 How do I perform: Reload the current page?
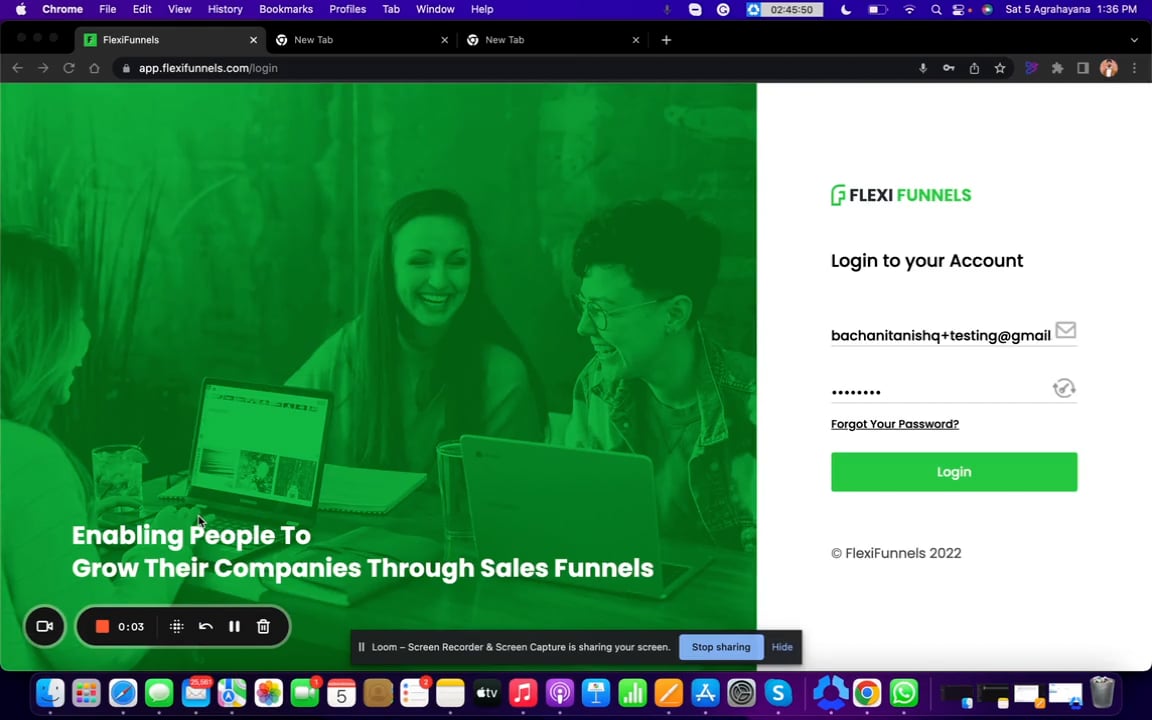68,68
